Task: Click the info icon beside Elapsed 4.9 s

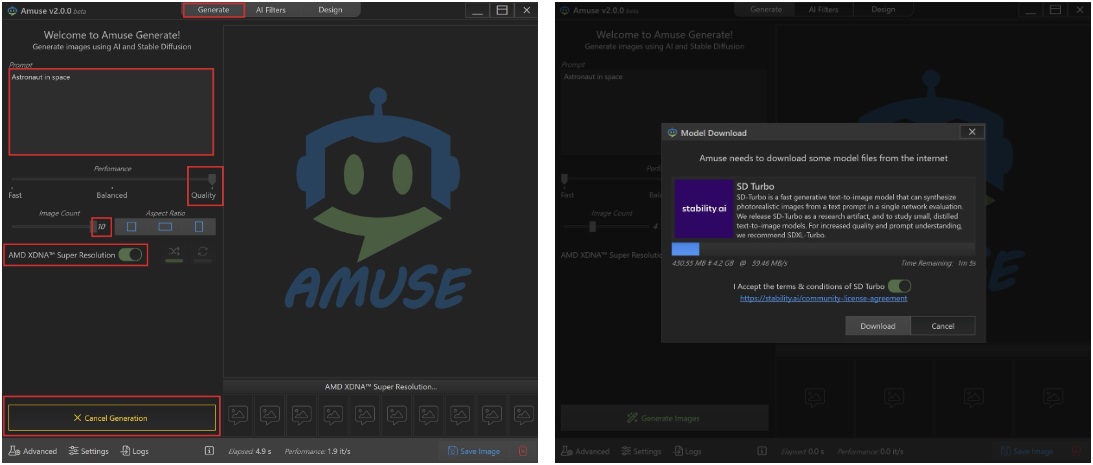Action: point(209,451)
